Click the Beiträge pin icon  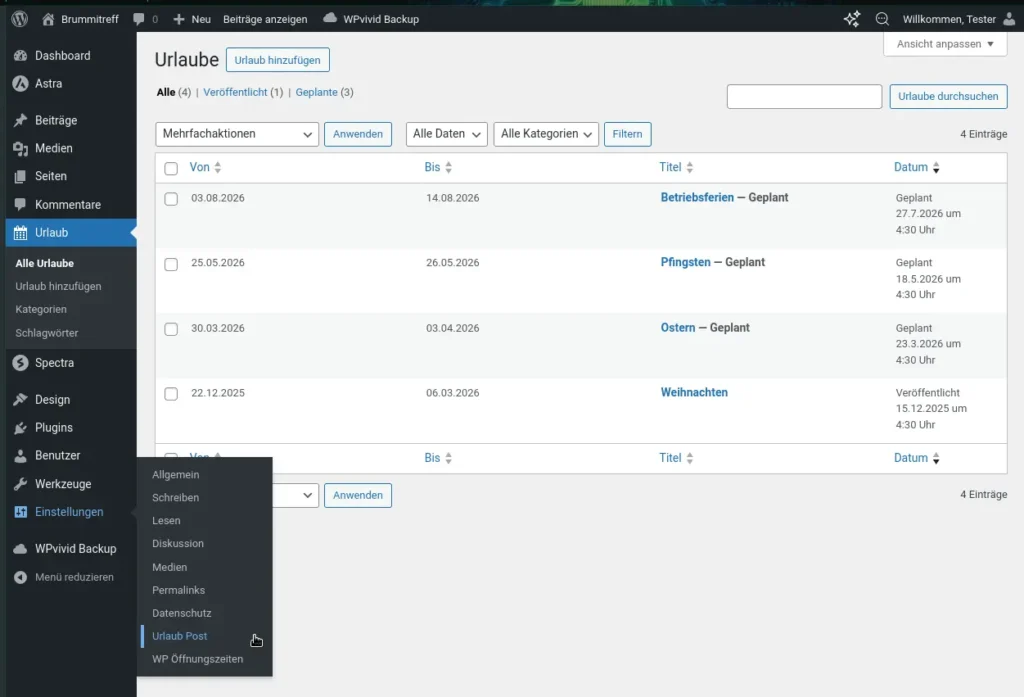(x=20, y=120)
